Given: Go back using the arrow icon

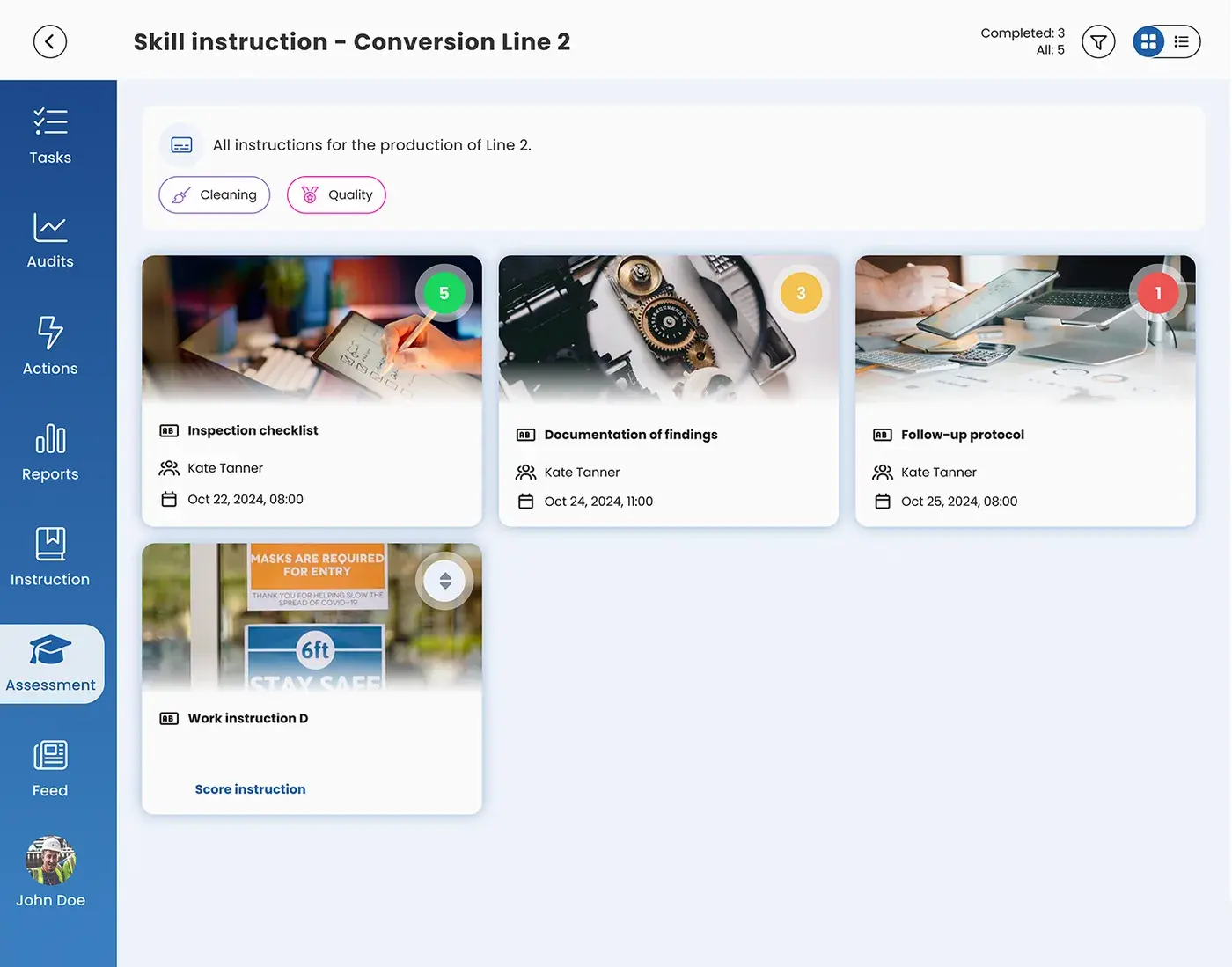Looking at the screenshot, I should (x=50, y=41).
